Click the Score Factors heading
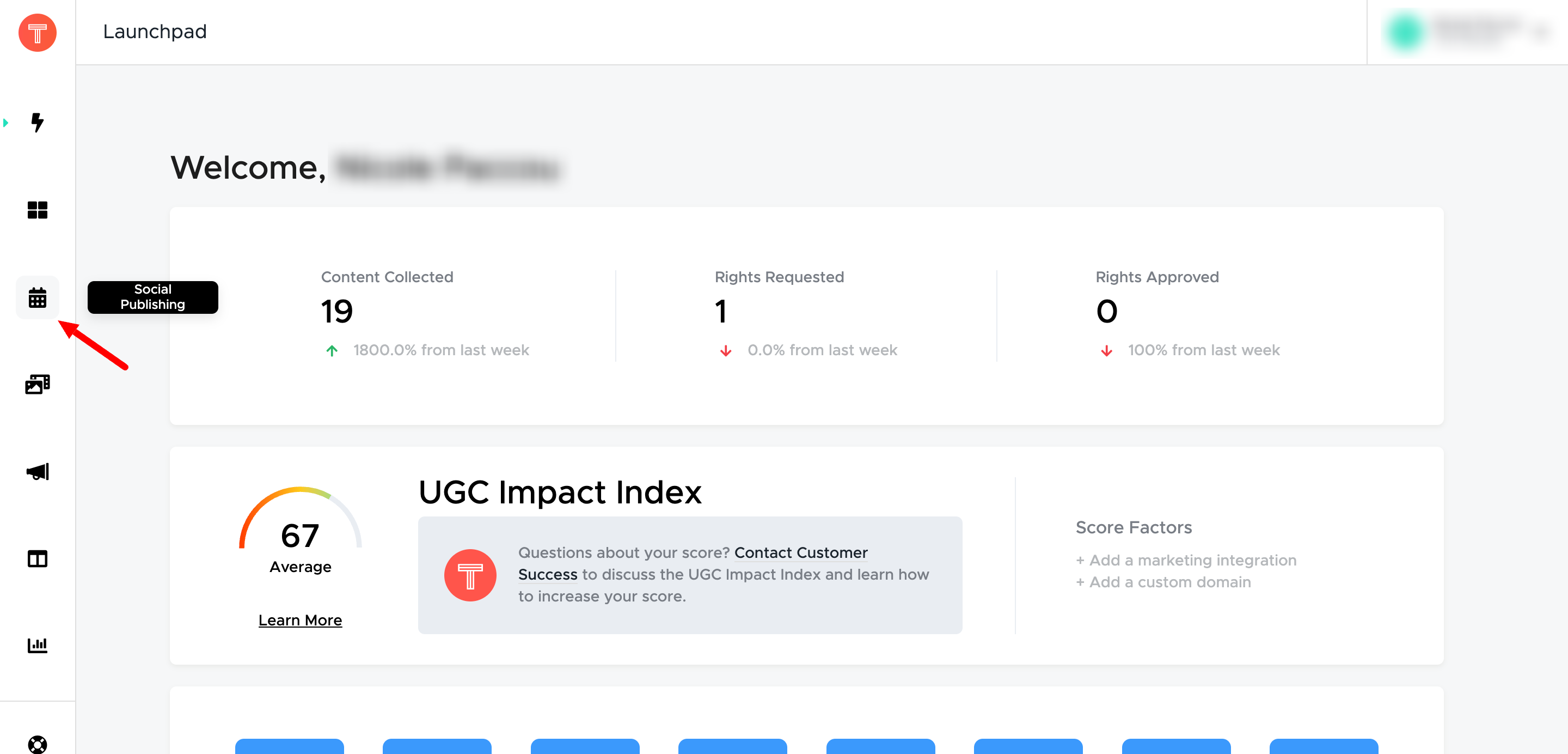 [1134, 527]
